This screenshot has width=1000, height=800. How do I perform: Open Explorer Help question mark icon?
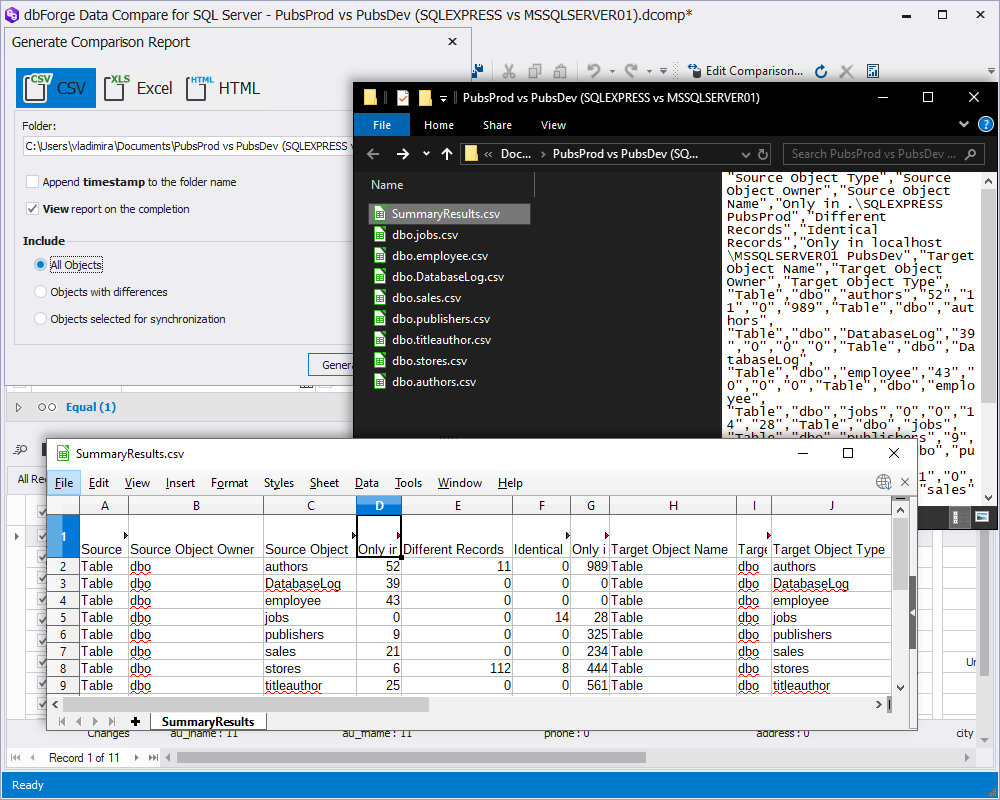pyautogui.click(x=985, y=124)
